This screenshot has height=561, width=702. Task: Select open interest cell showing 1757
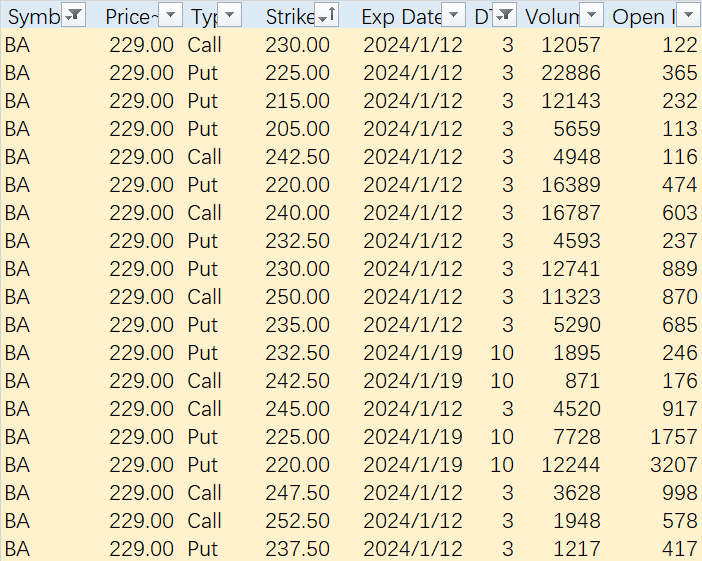pos(674,437)
